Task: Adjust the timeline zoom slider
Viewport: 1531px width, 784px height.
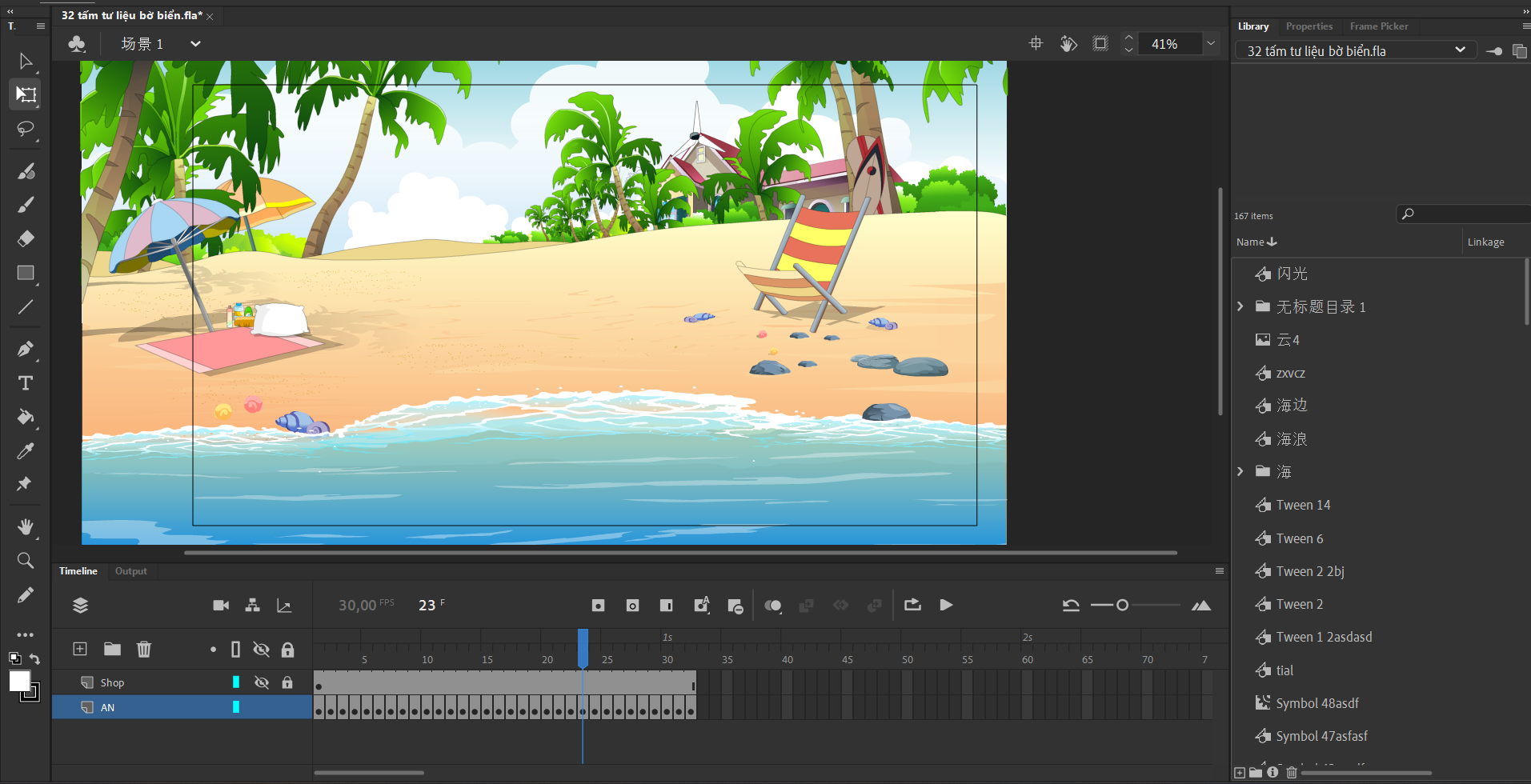Action: coord(1122,605)
